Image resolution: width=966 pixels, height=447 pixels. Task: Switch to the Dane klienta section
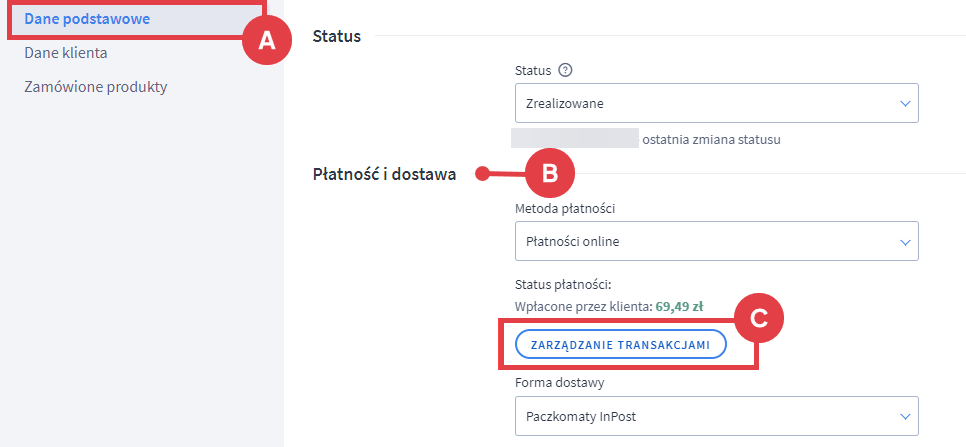pyautogui.click(x=66, y=53)
